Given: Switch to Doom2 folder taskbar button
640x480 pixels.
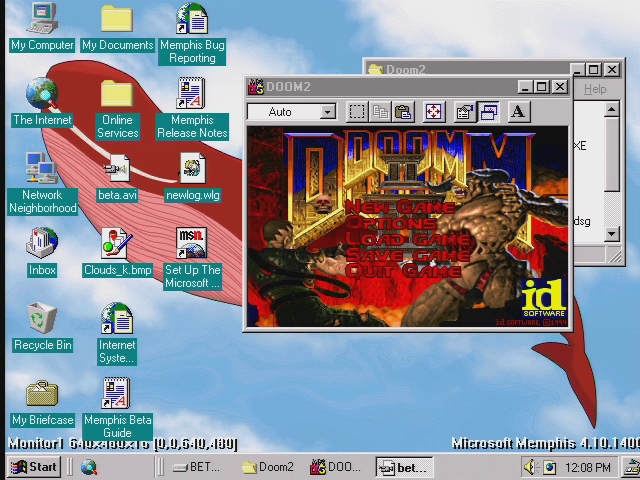Looking at the screenshot, I should point(268,467).
